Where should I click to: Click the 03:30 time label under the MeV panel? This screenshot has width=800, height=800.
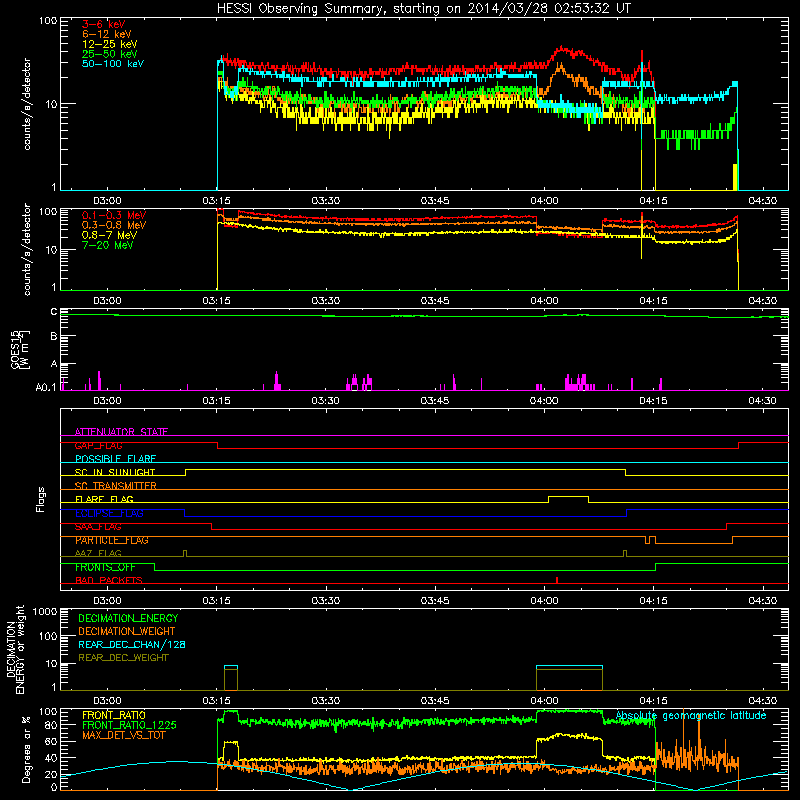[x=326, y=301]
